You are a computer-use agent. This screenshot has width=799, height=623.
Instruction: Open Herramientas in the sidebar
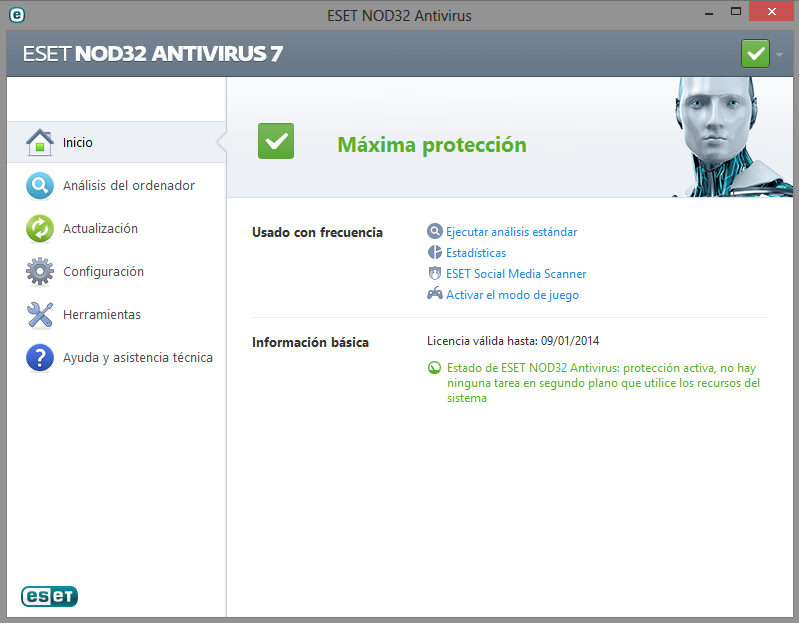tap(117, 314)
